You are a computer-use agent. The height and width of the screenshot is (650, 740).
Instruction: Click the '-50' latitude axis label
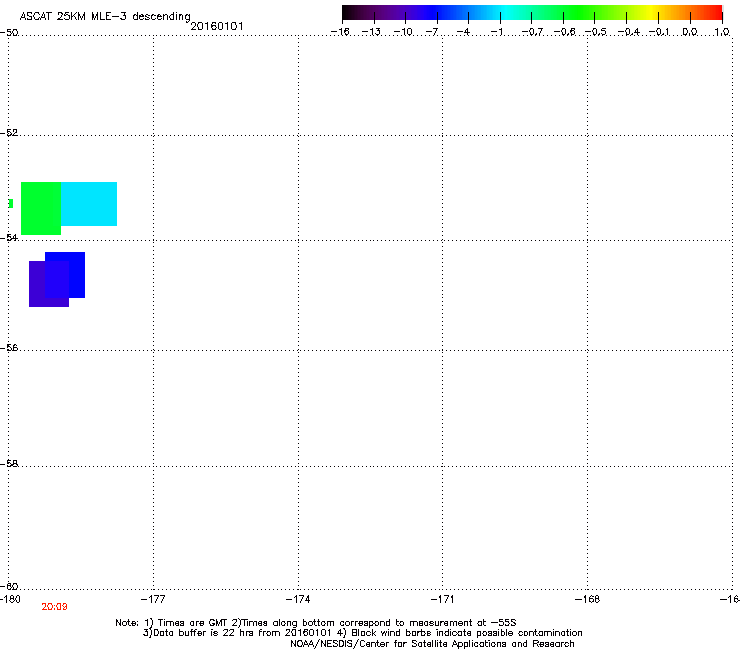(x=9, y=32)
